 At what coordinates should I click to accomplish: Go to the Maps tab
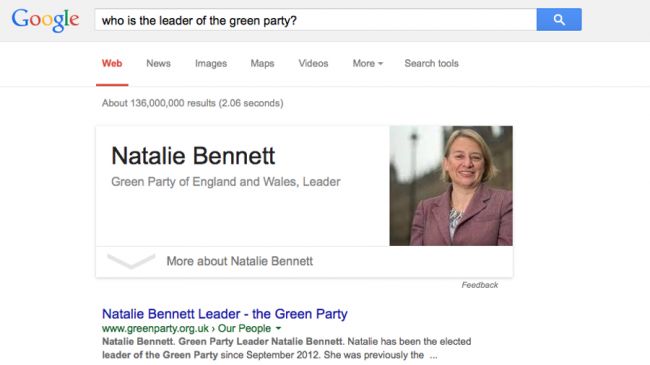[262, 63]
